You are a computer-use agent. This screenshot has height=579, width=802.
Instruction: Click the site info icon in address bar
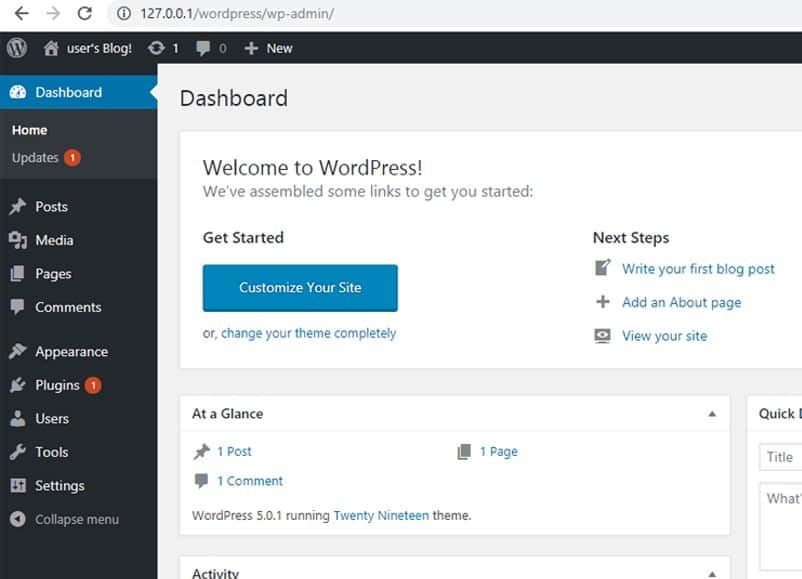pyautogui.click(x=124, y=13)
